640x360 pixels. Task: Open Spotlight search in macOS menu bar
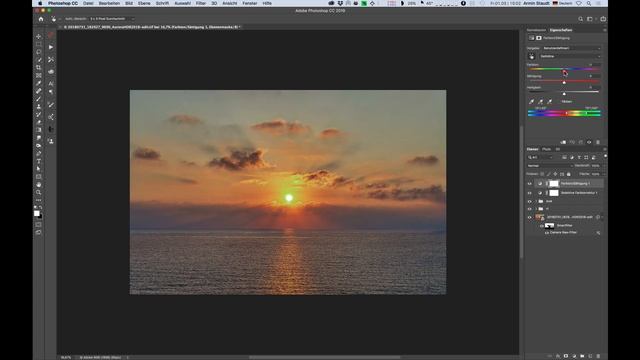(x=589, y=3)
